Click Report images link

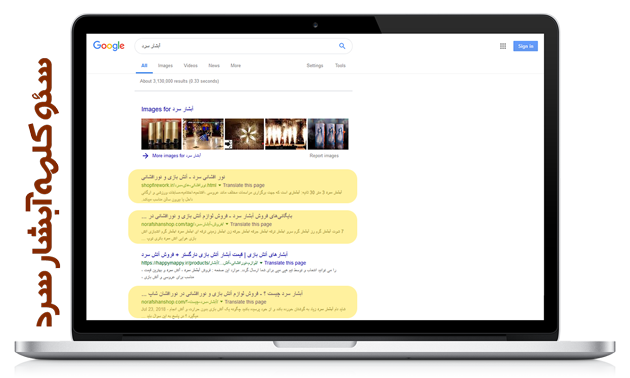tap(324, 155)
